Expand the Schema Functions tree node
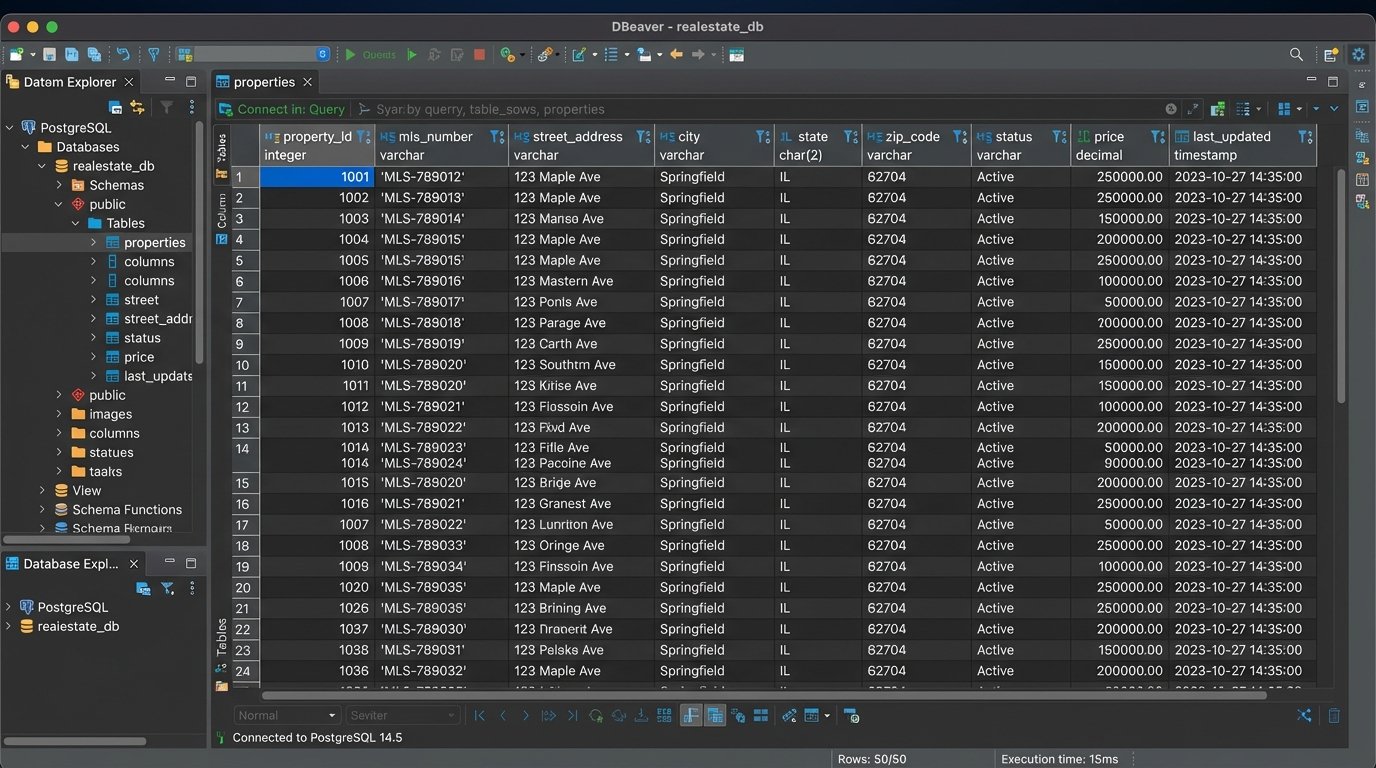The height and width of the screenshot is (768, 1376). 42,510
